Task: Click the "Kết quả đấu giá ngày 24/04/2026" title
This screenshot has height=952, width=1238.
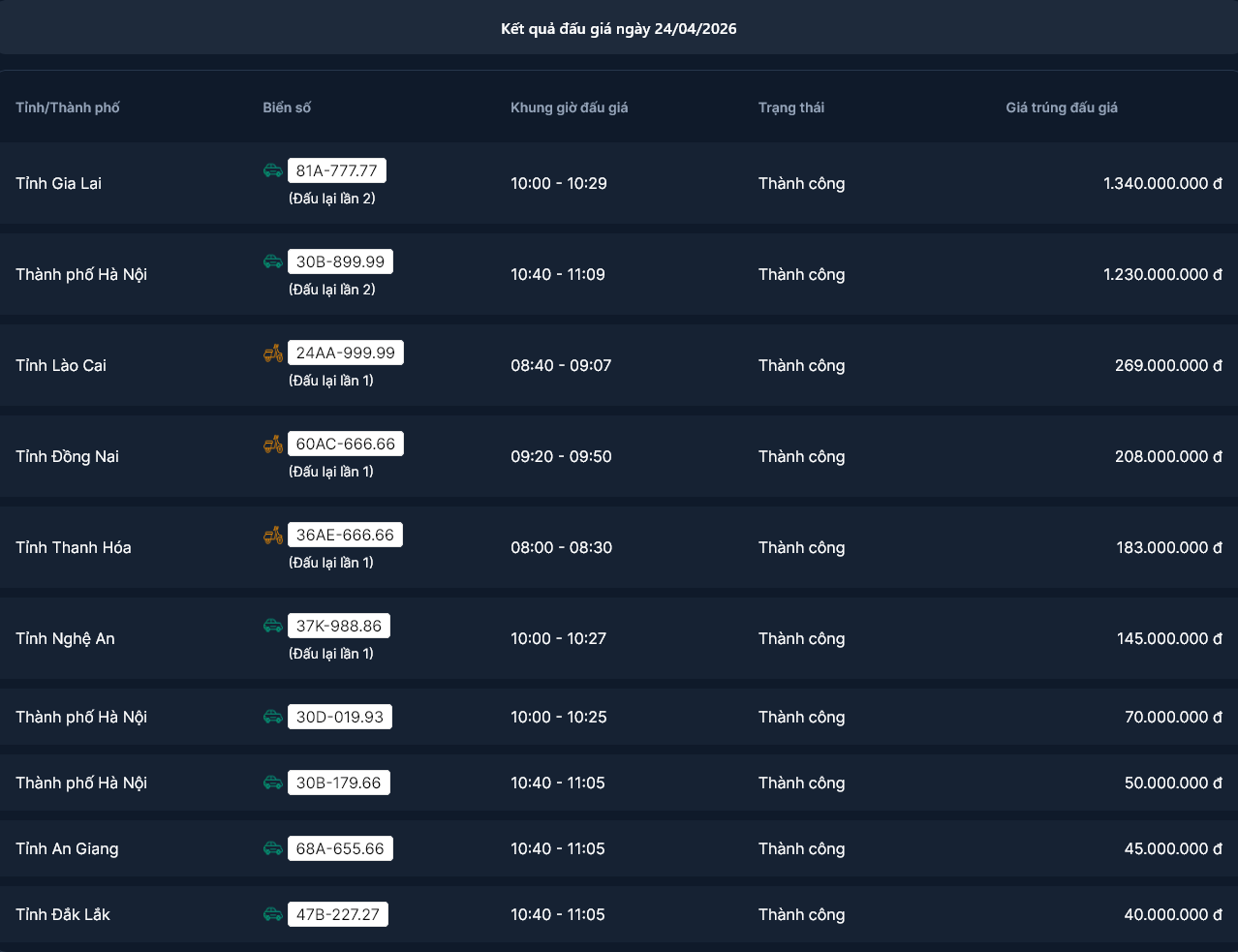Action: coord(619,29)
